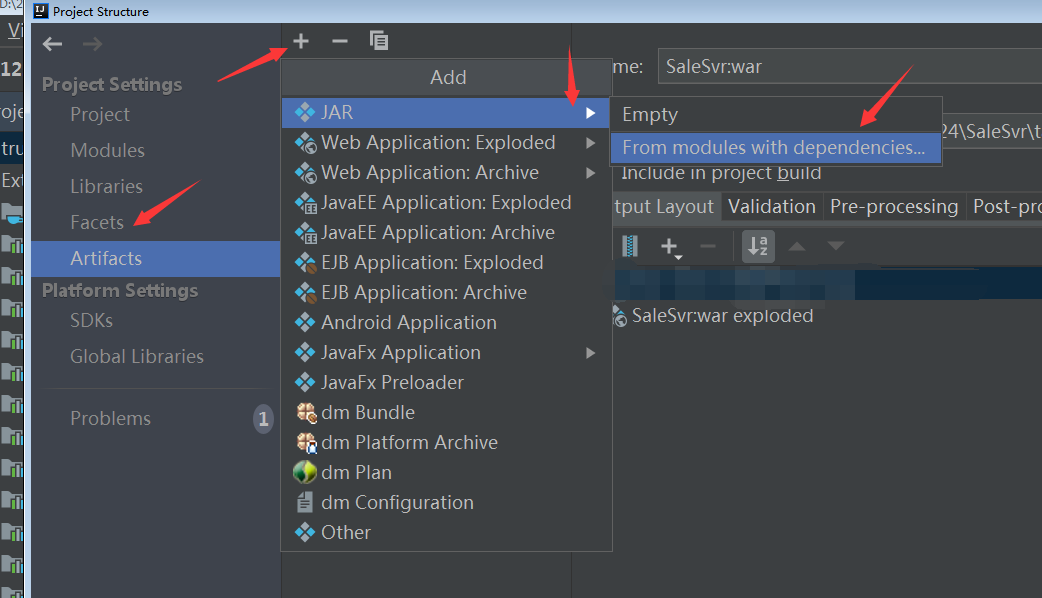Viewport: 1042px width, 598px height.
Task: Click the Web Application: Archive icon
Action: point(306,173)
